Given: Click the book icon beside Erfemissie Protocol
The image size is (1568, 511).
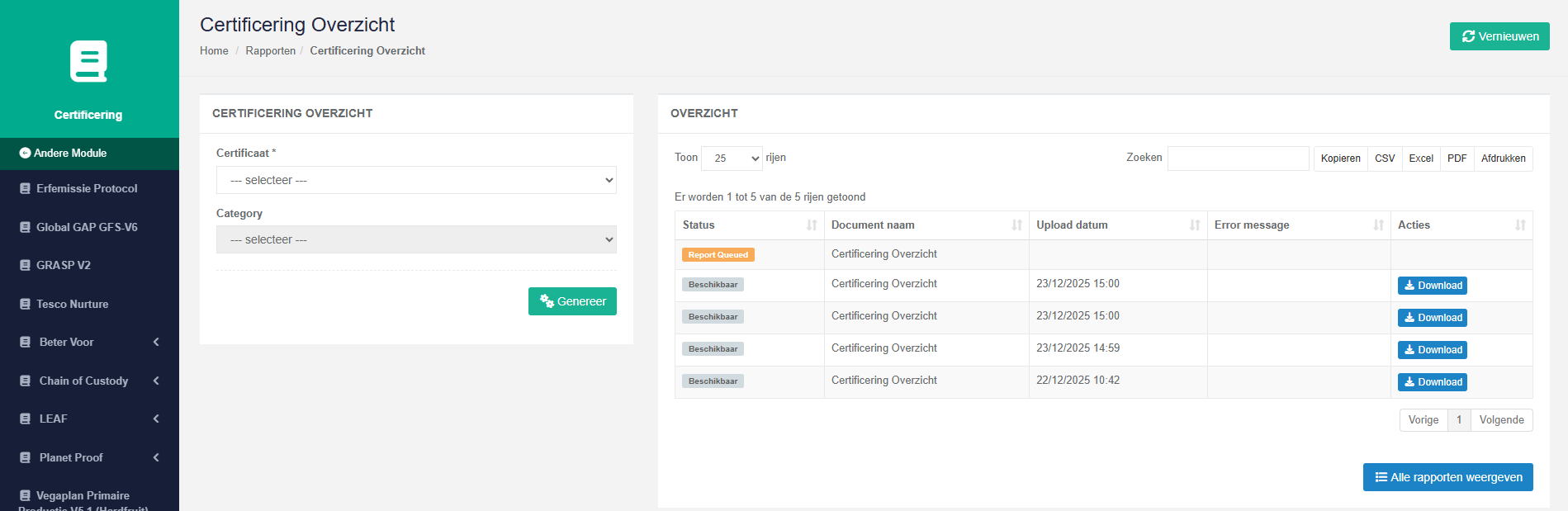Looking at the screenshot, I should tap(25, 188).
